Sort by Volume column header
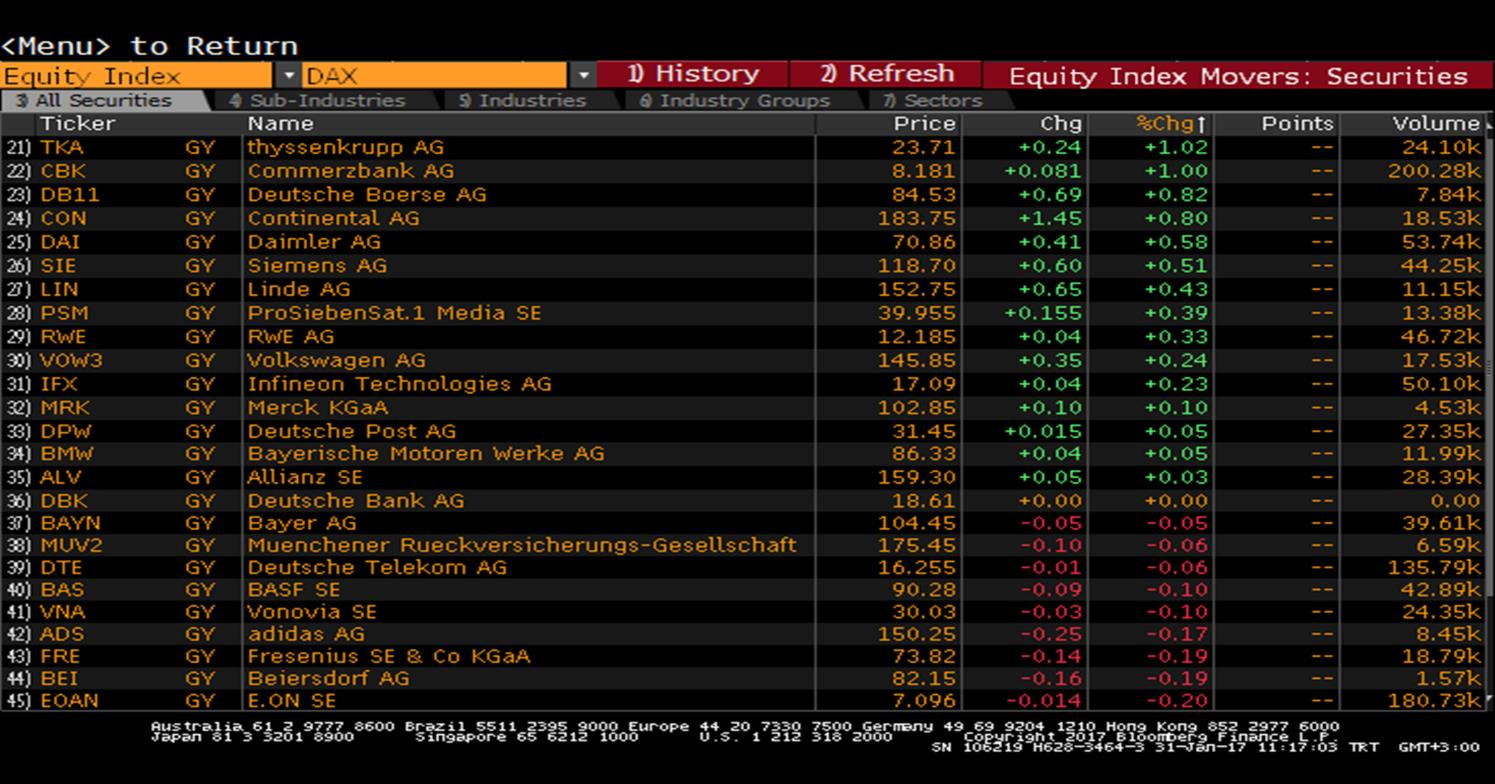1495x784 pixels. click(x=1436, y=124)
